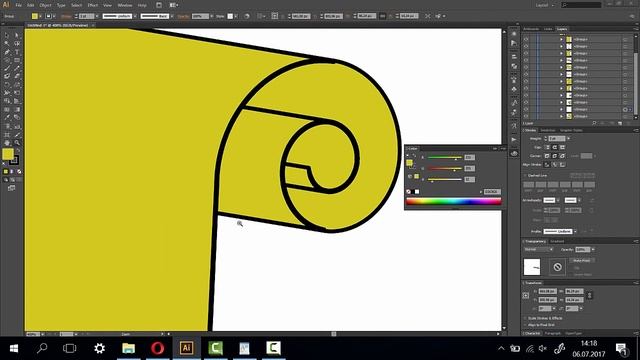640x360 pixels.
Task: Select the Scale tool
Action: pos(17,85)
